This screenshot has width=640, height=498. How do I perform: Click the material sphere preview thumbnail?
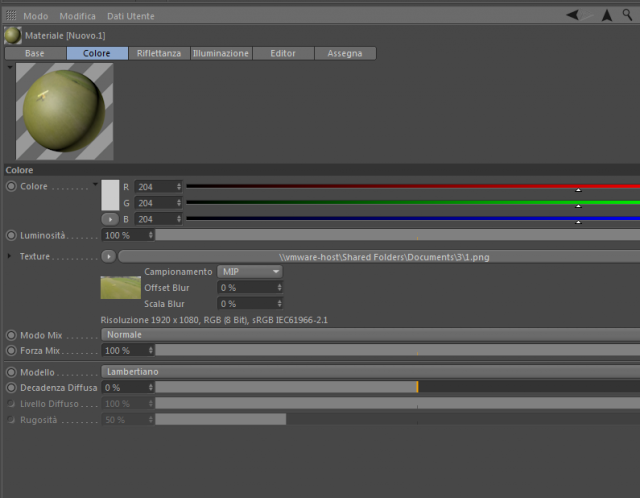tap(64, 111)
